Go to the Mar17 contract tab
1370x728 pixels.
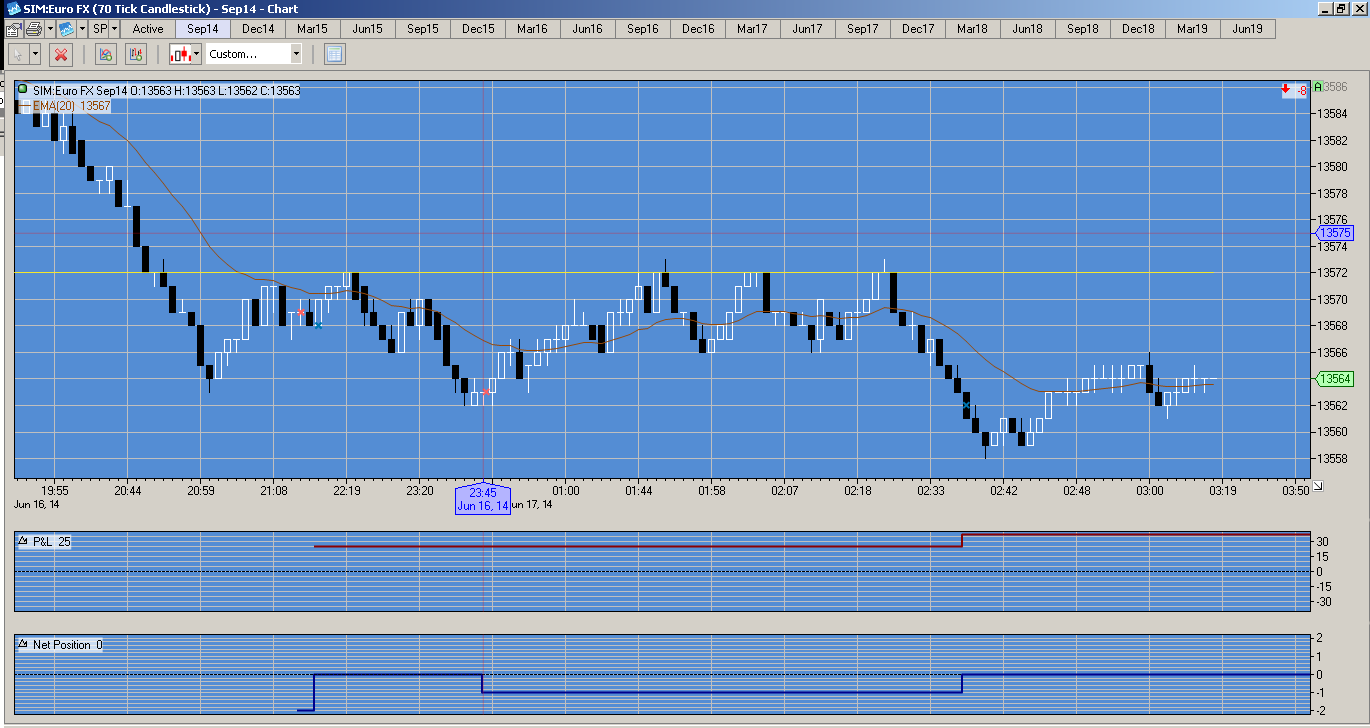click(753, 29)
